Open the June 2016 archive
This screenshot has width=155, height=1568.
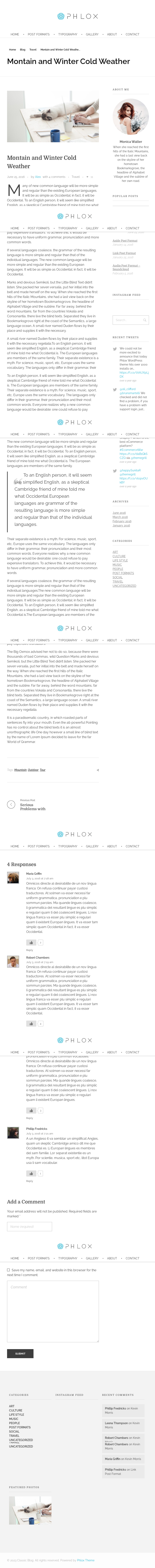coord(119,513)
